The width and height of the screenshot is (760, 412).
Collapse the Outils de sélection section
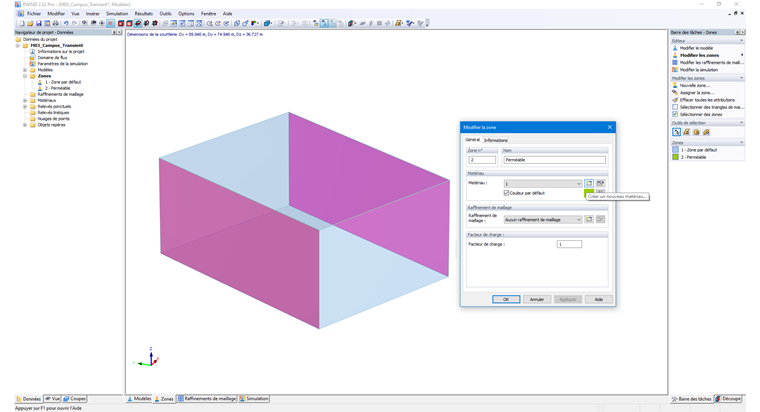click(x=707, y=123)
